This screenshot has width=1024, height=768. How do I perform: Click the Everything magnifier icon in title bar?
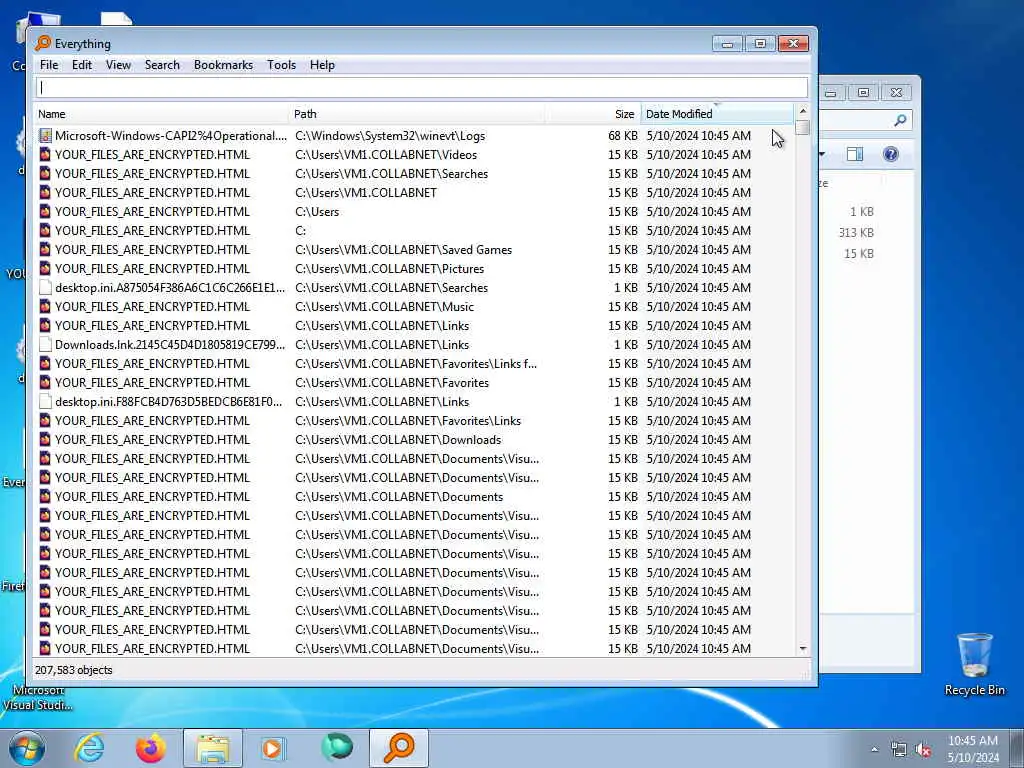pos(43,43)
